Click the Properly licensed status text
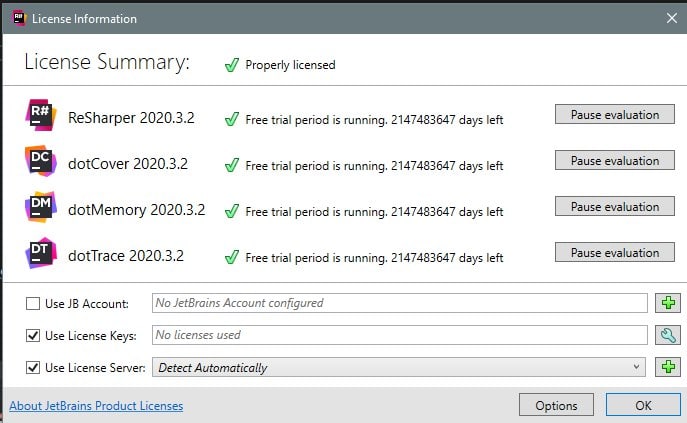The image size is (687, 423). 290,65
